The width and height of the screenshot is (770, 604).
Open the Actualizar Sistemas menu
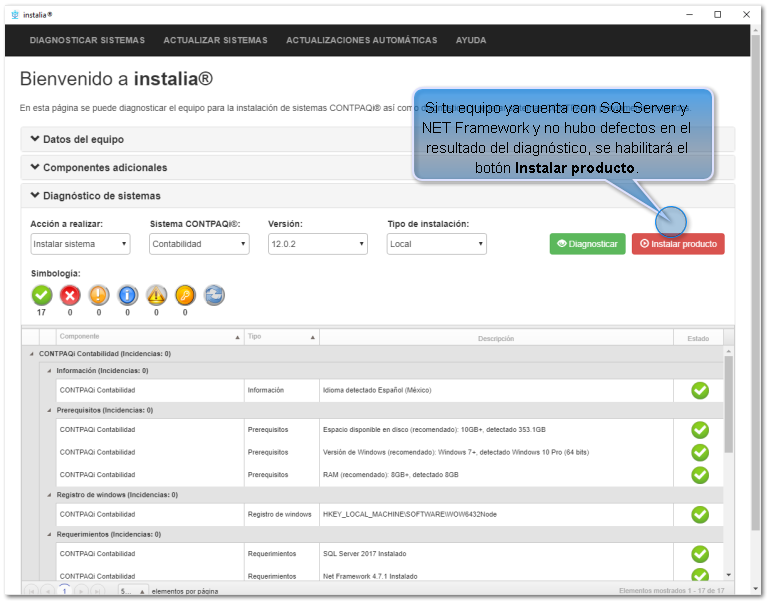point(215,41)
